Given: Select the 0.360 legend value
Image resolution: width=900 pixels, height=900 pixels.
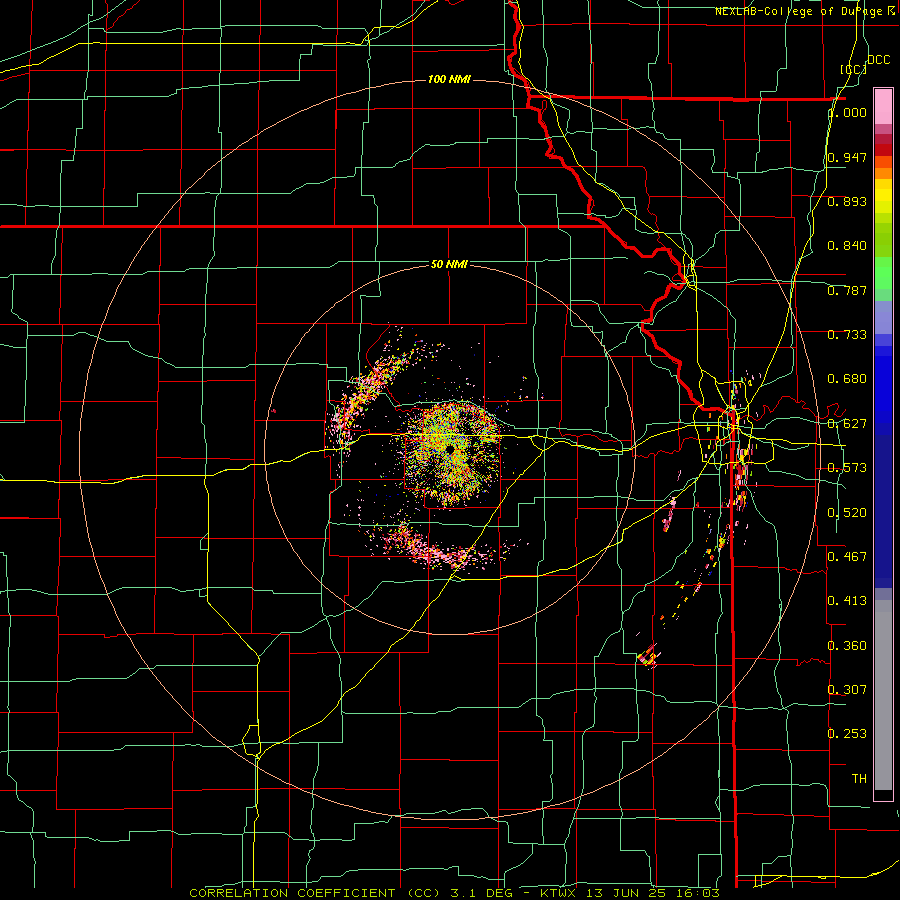Looking at the screenshot, I should [847, 646].
